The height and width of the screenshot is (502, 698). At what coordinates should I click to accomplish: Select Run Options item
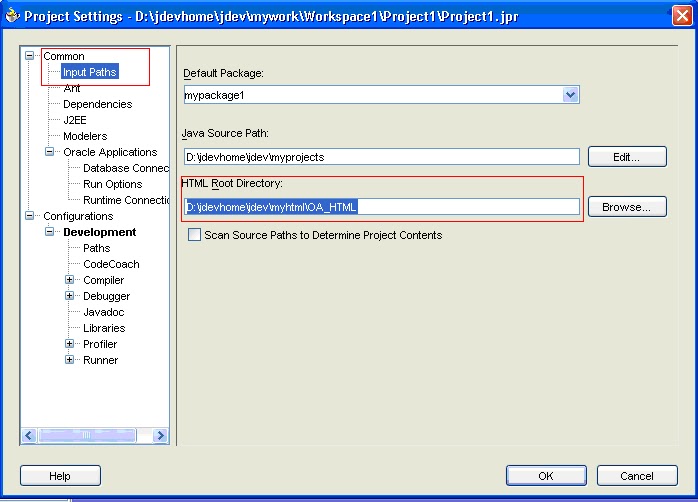click(x=113, y=184)
